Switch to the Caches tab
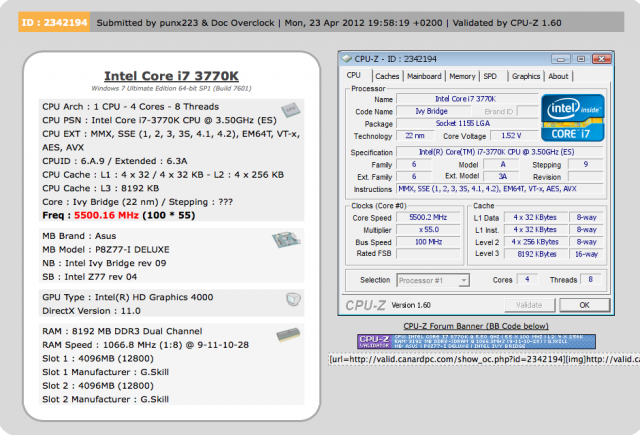This screenshot has height=435, width=640. (387, 76)
